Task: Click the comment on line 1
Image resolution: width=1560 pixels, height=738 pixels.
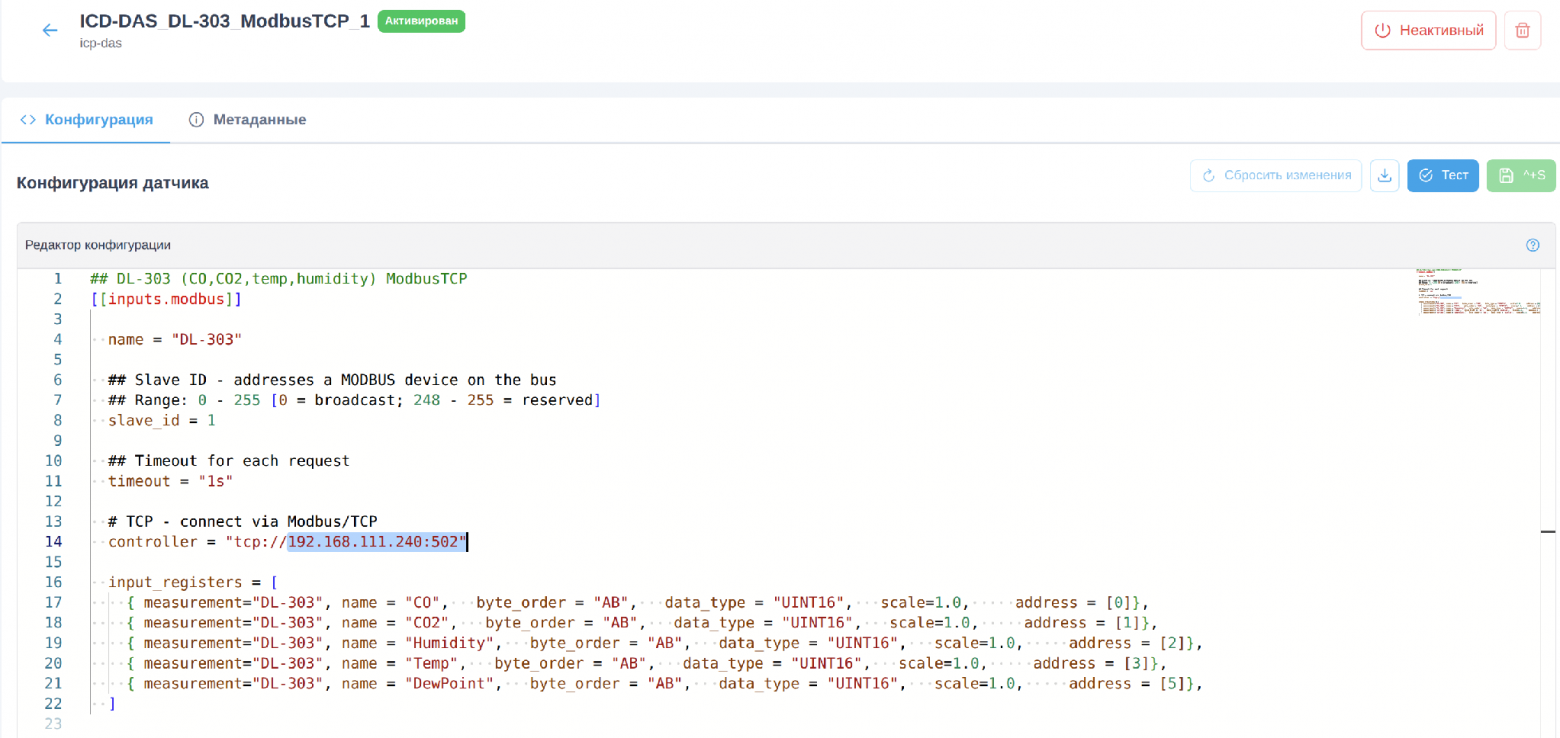Action: 279,279
